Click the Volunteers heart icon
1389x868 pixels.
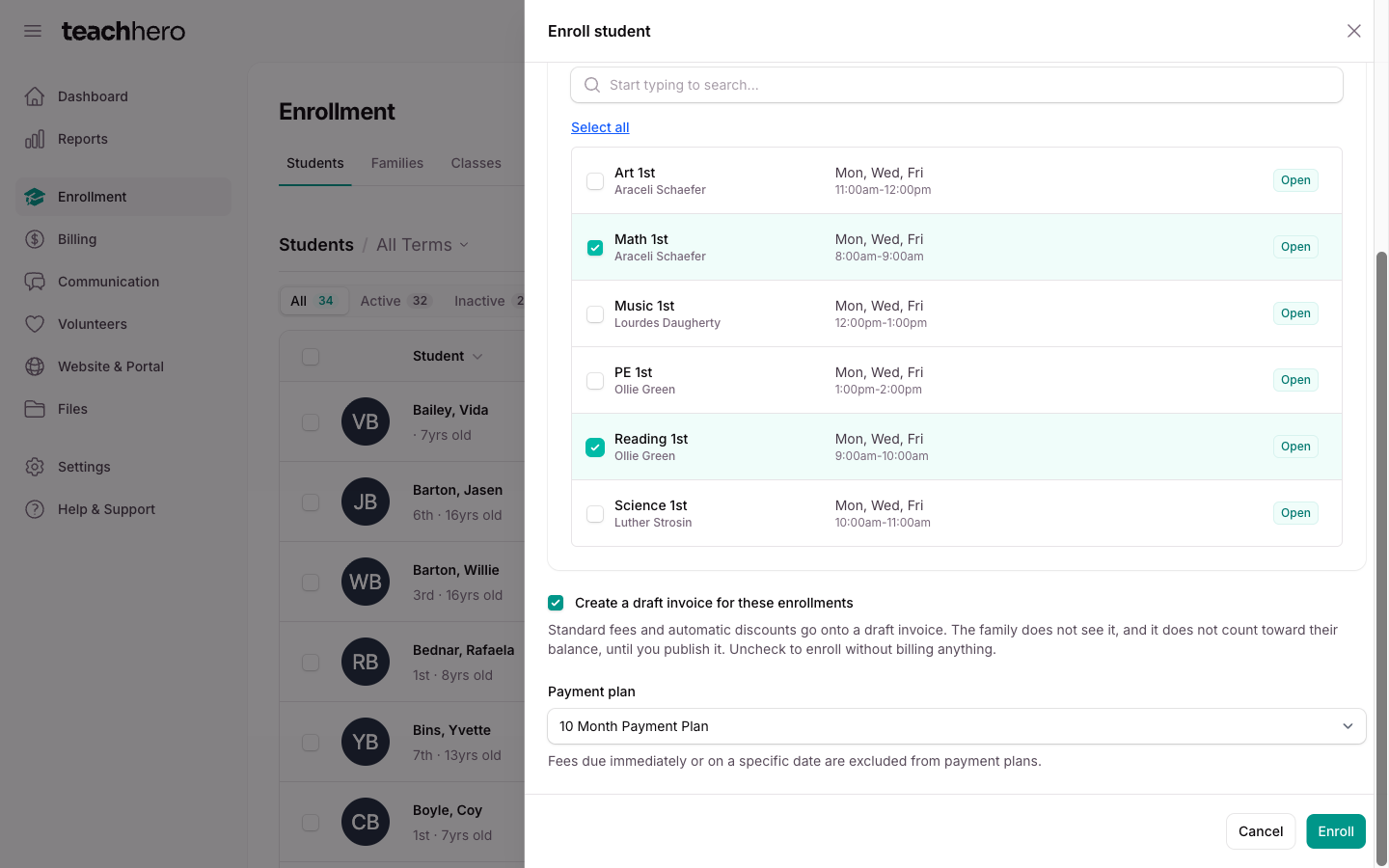[35, 324]
